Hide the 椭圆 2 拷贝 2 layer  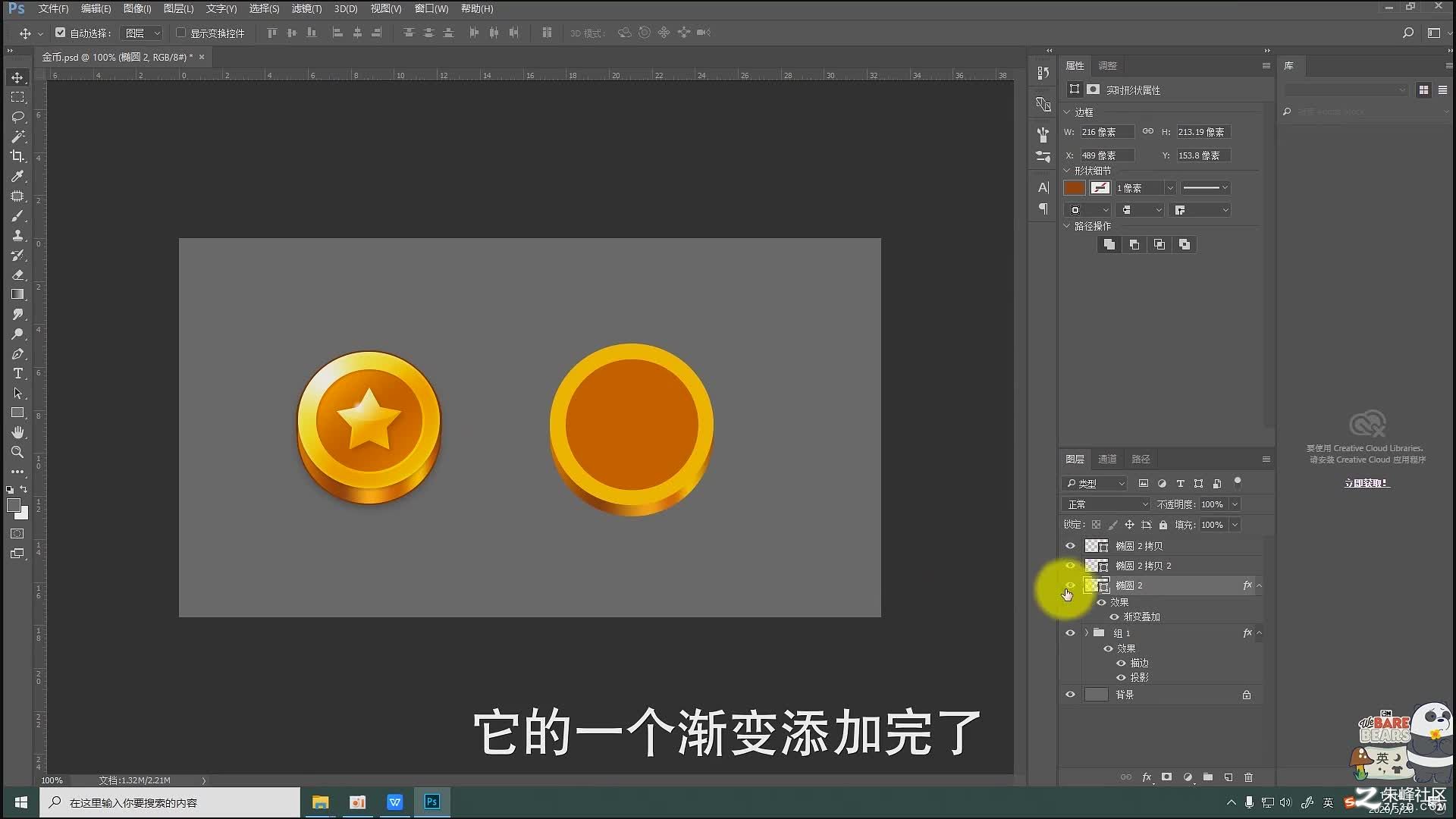(x=1070, y=566)
